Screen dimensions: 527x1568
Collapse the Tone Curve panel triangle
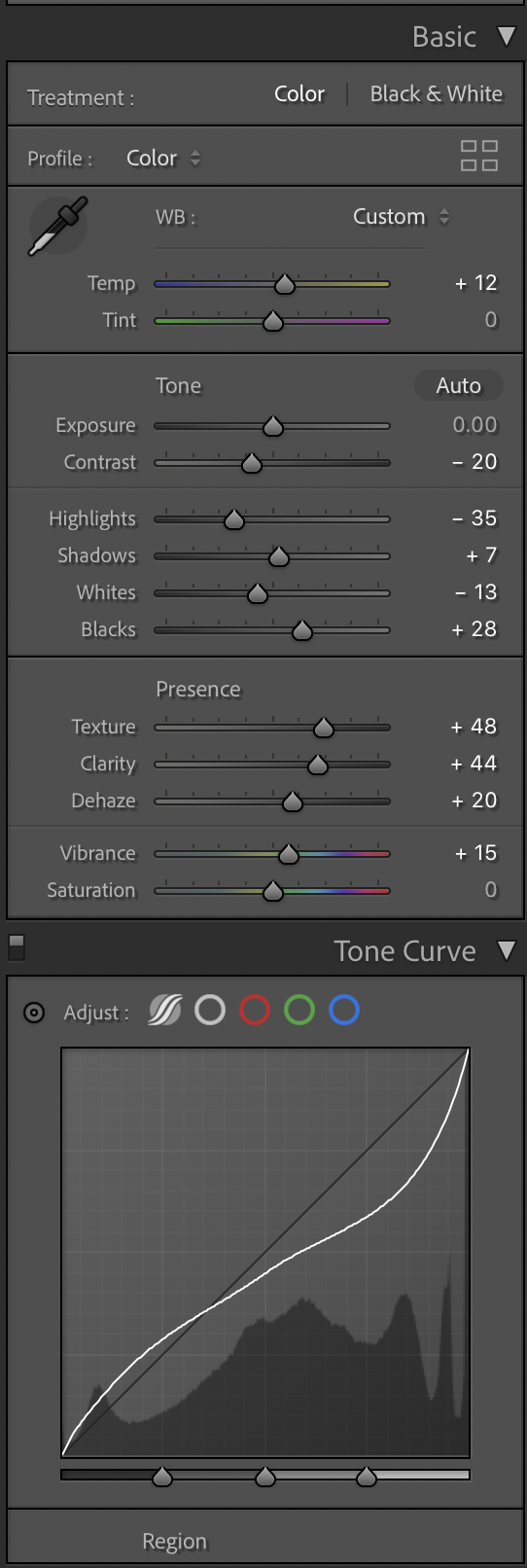[506, 950]
